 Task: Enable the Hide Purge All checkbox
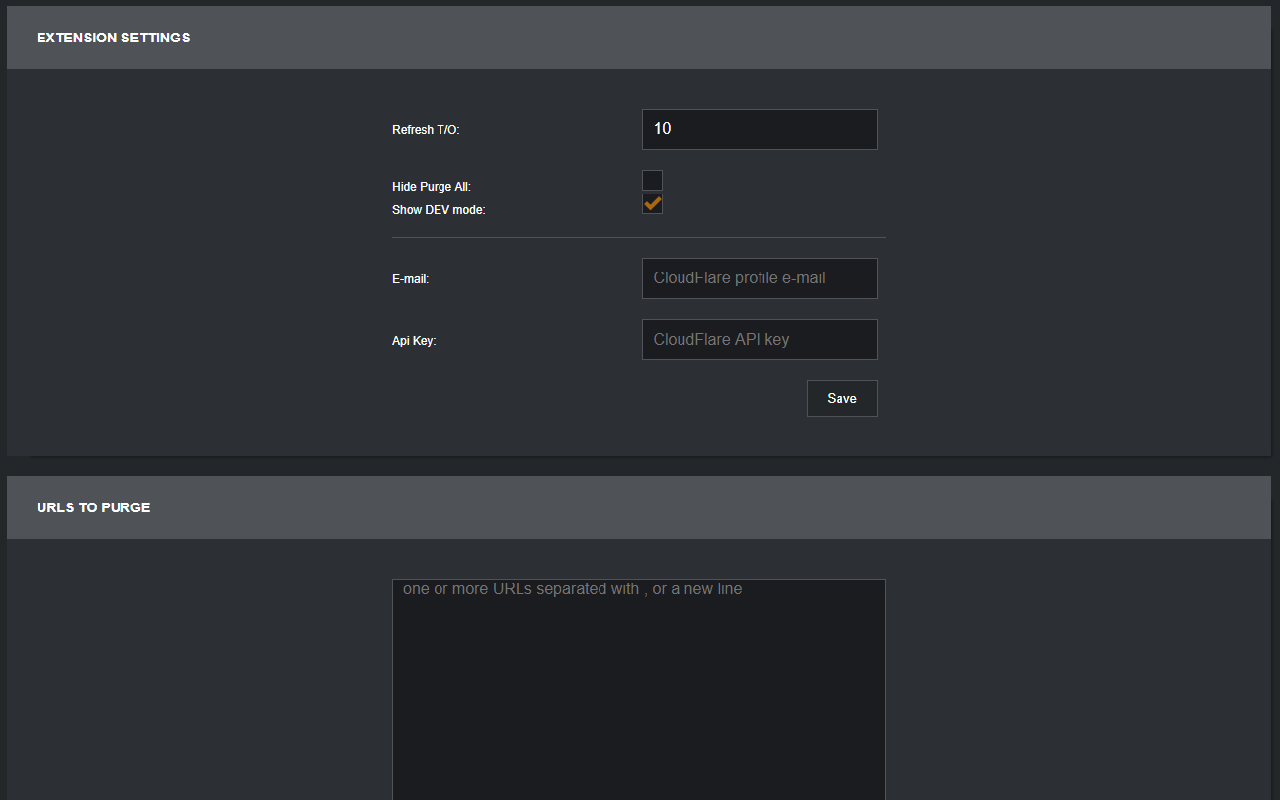pos(652,180)
